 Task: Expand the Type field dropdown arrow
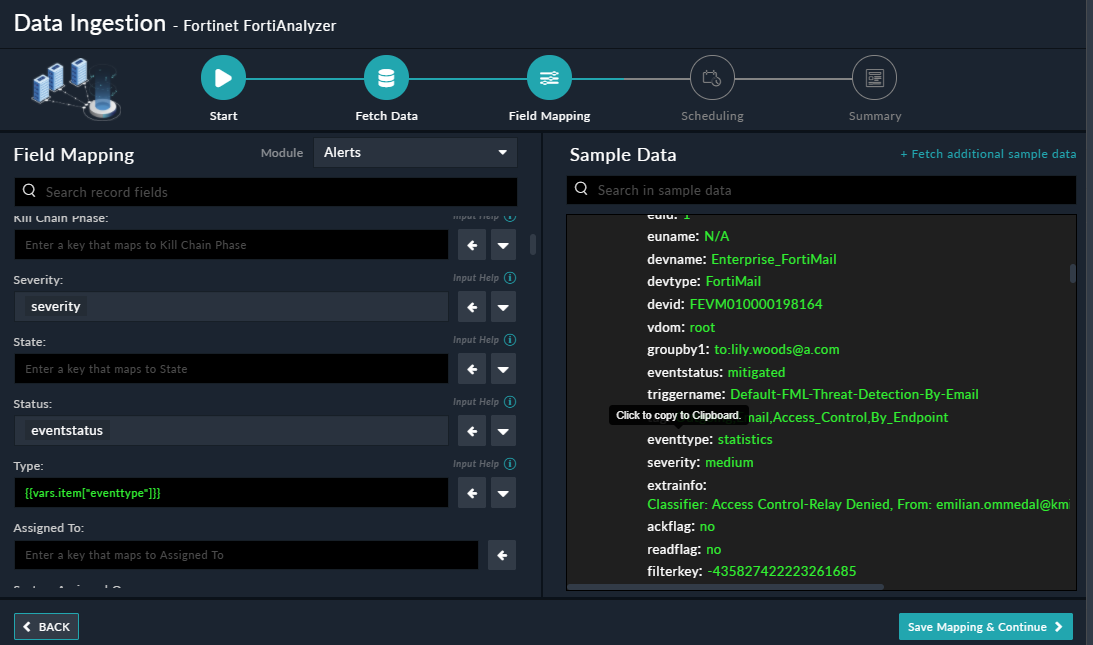[503, 493]
